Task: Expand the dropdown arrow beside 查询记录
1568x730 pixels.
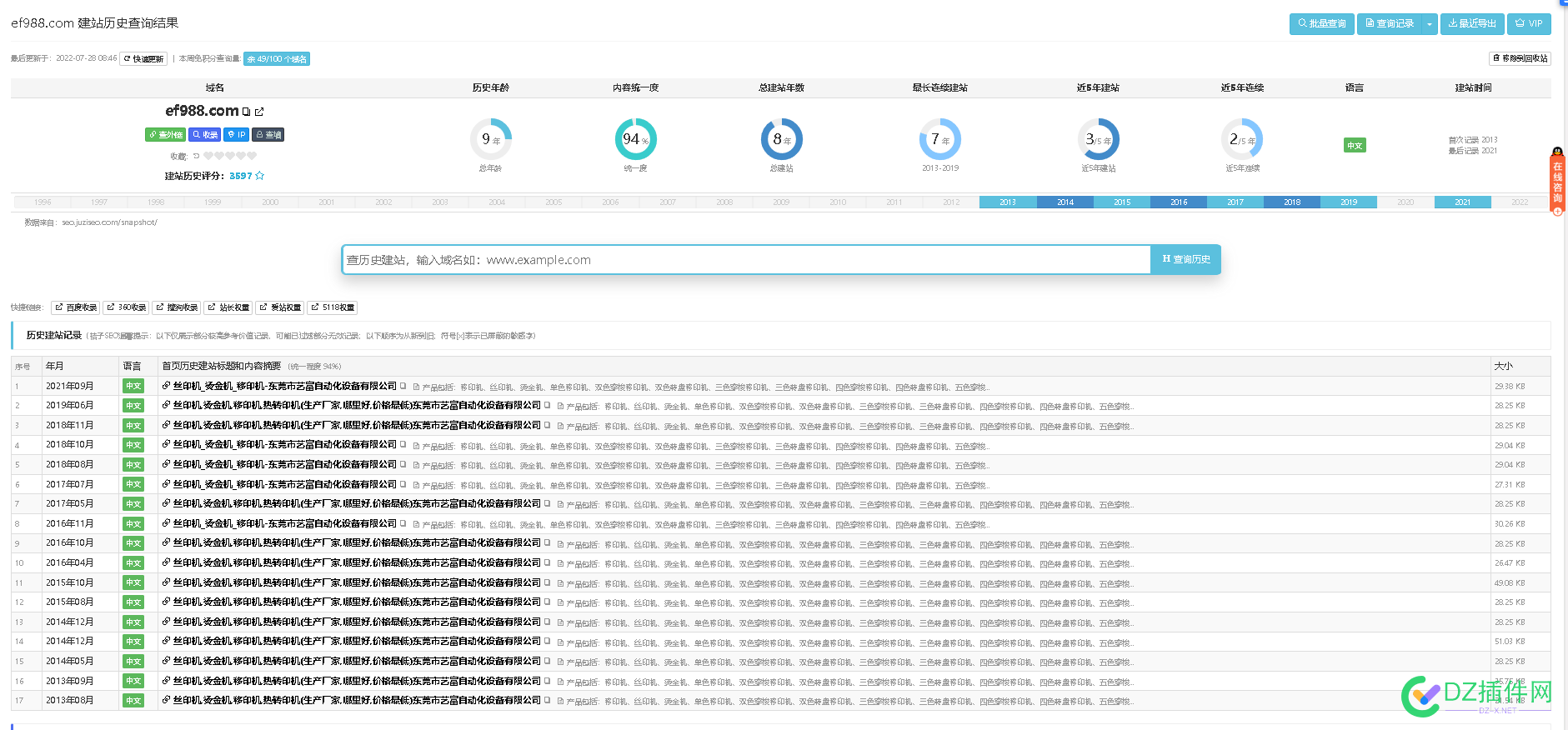Action: pyautogui.click(x=1430, y=23)
